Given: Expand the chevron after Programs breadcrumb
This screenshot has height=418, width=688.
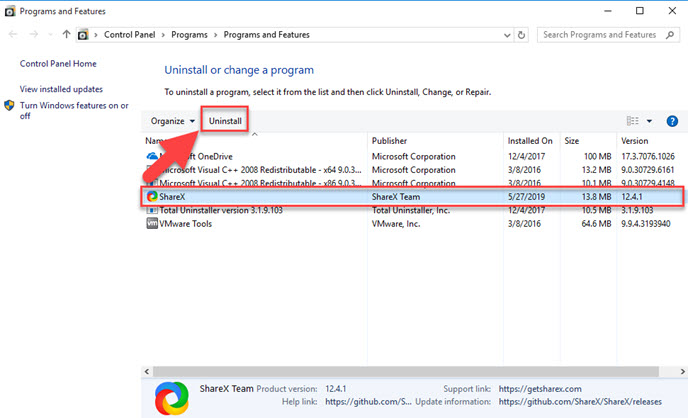Looking at the screenshot, I should (215, 35).
